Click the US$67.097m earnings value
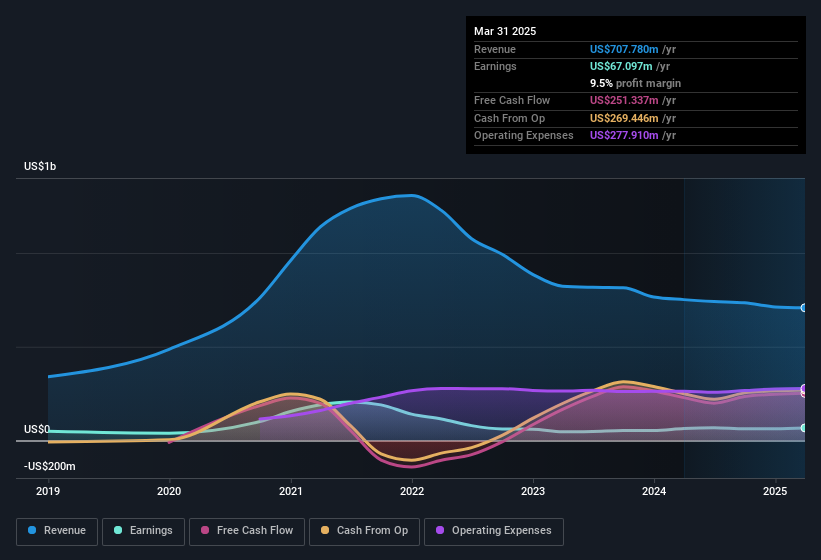The width and height of the screenshot is (821, 560). click(621, 66)
